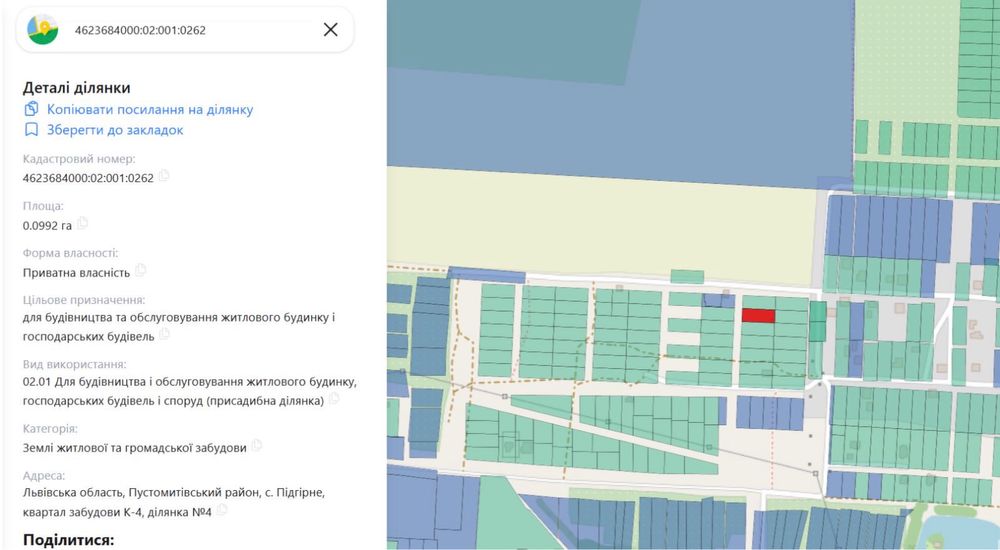The height and width of the screenshot is (550, 1000).
Task: Click the cadastre logo in search bar
Action: click(x=43, y=30)
